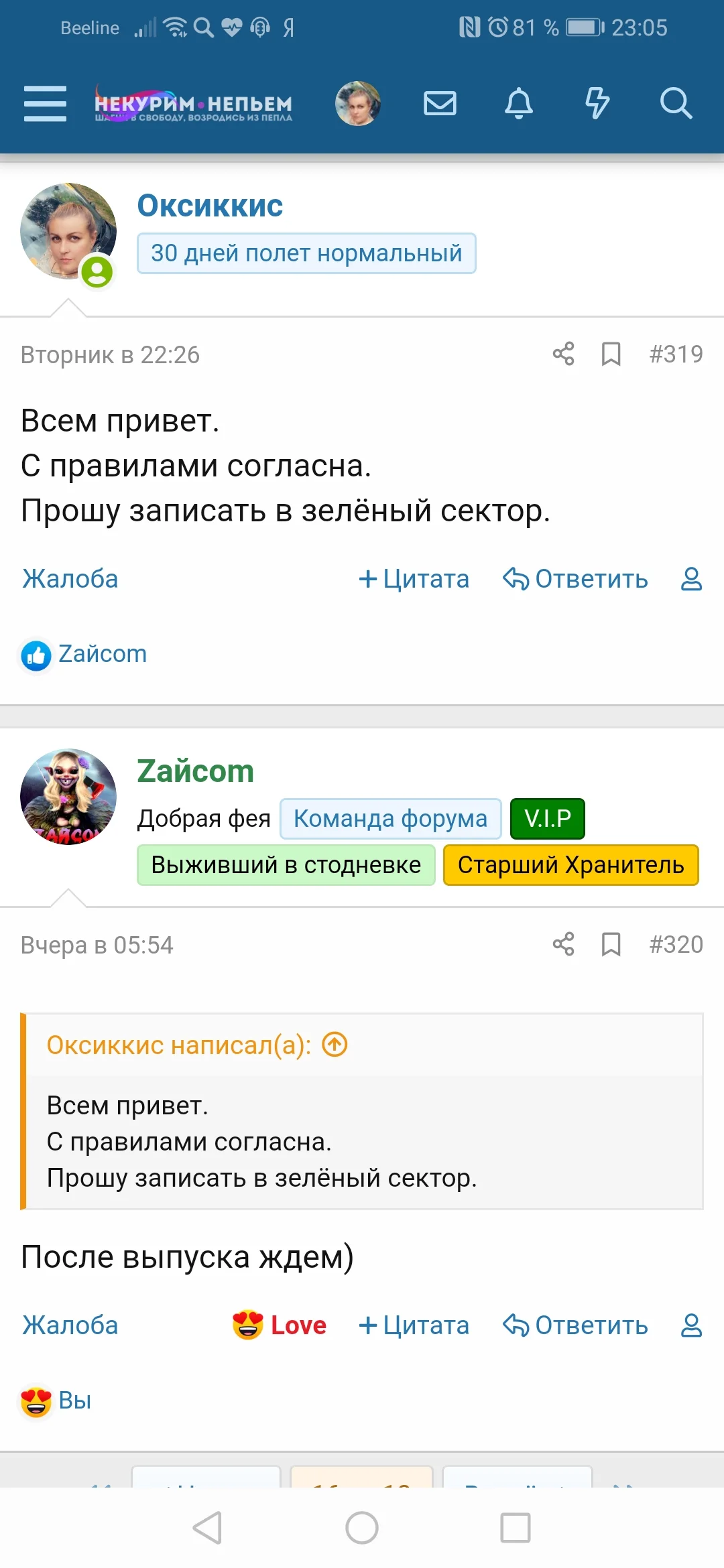Open messages via the envelope icon
The image size is (724, 1568).
440,104
